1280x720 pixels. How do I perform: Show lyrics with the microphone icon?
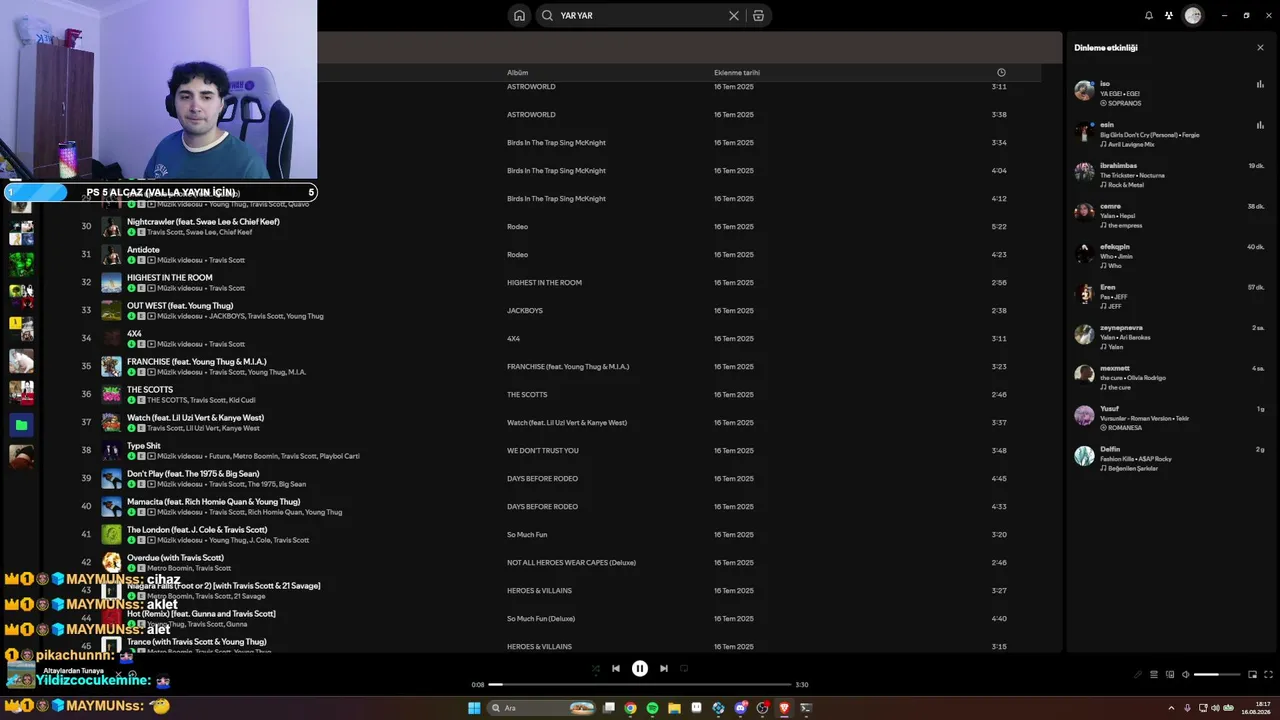1138,675
